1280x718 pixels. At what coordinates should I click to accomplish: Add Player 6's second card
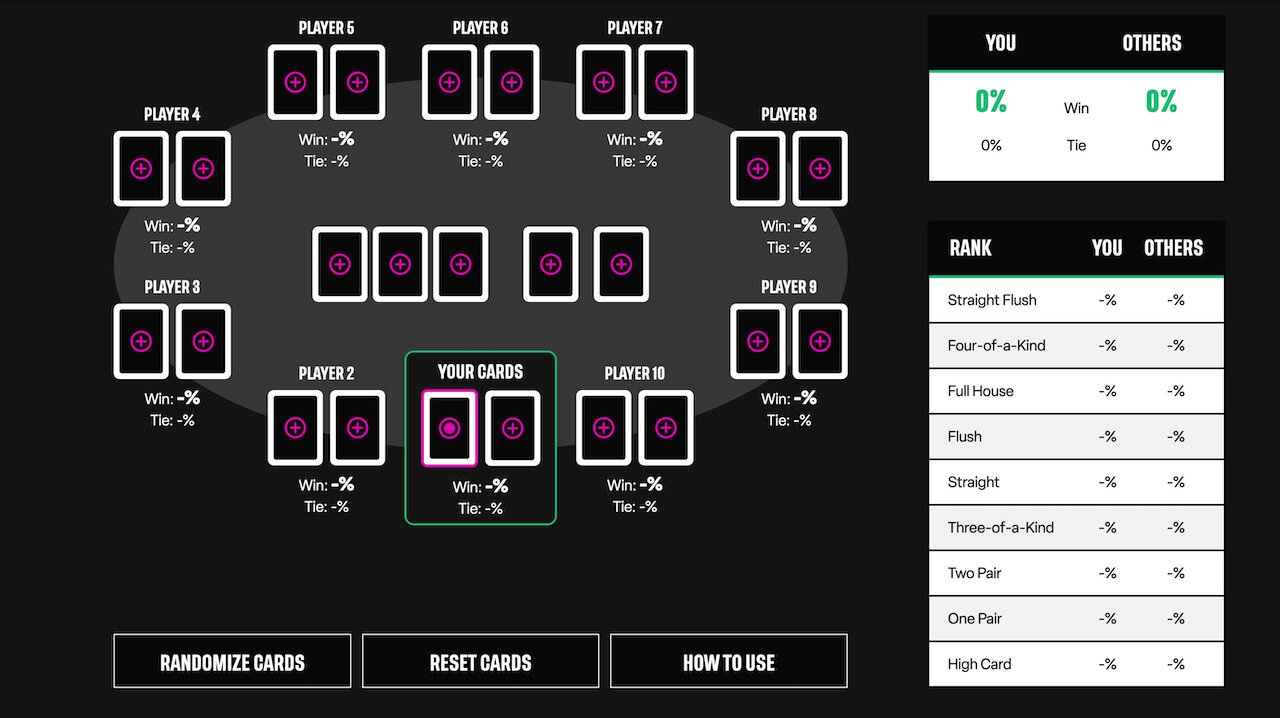[x=511, y=82]
